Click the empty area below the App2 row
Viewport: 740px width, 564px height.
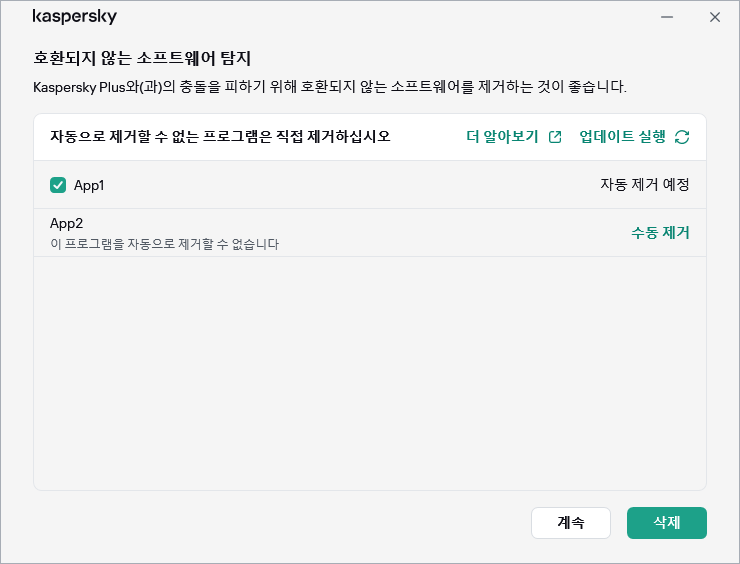370,370
